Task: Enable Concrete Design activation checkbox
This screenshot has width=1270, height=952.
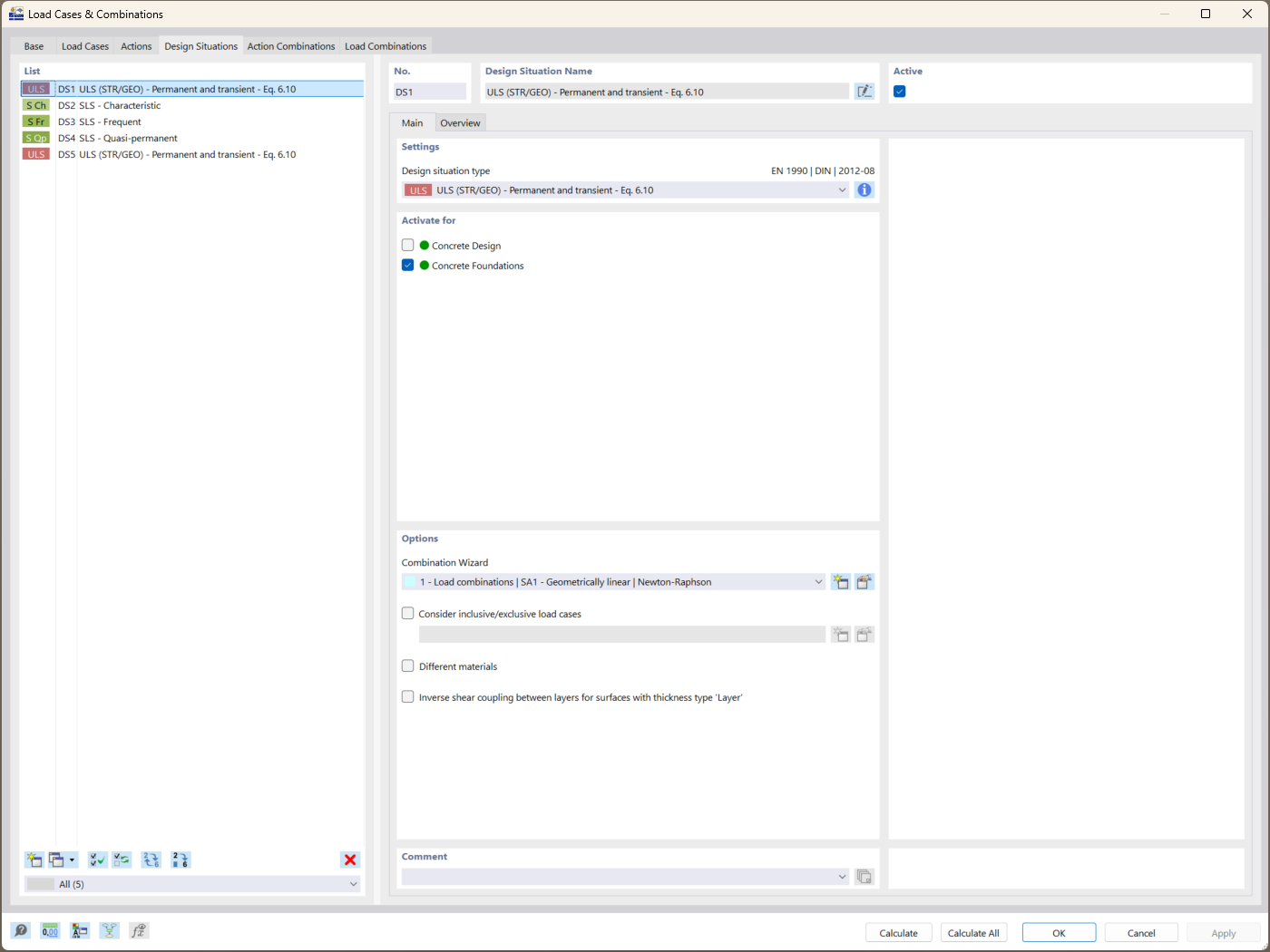Action: pyautogui.click(x=407, y=244)
